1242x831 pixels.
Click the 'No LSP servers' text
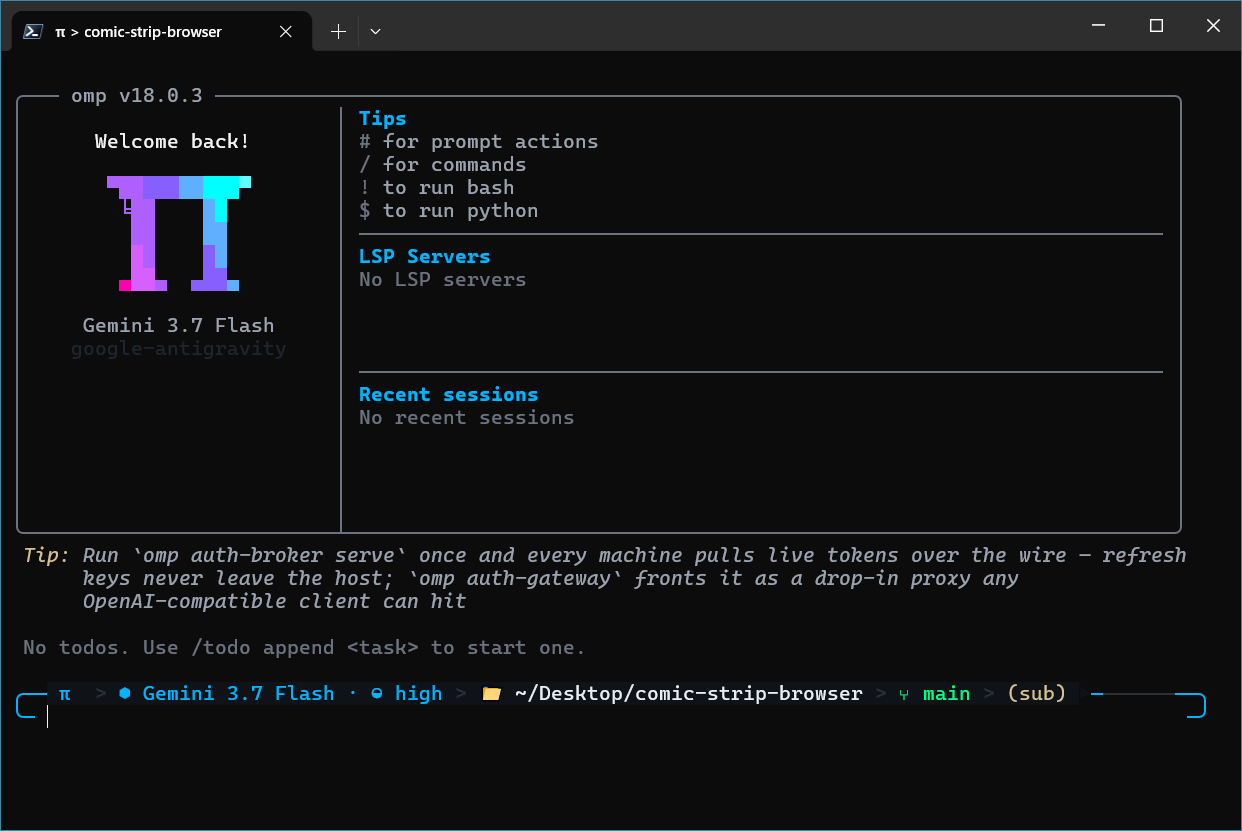(443, 279)
